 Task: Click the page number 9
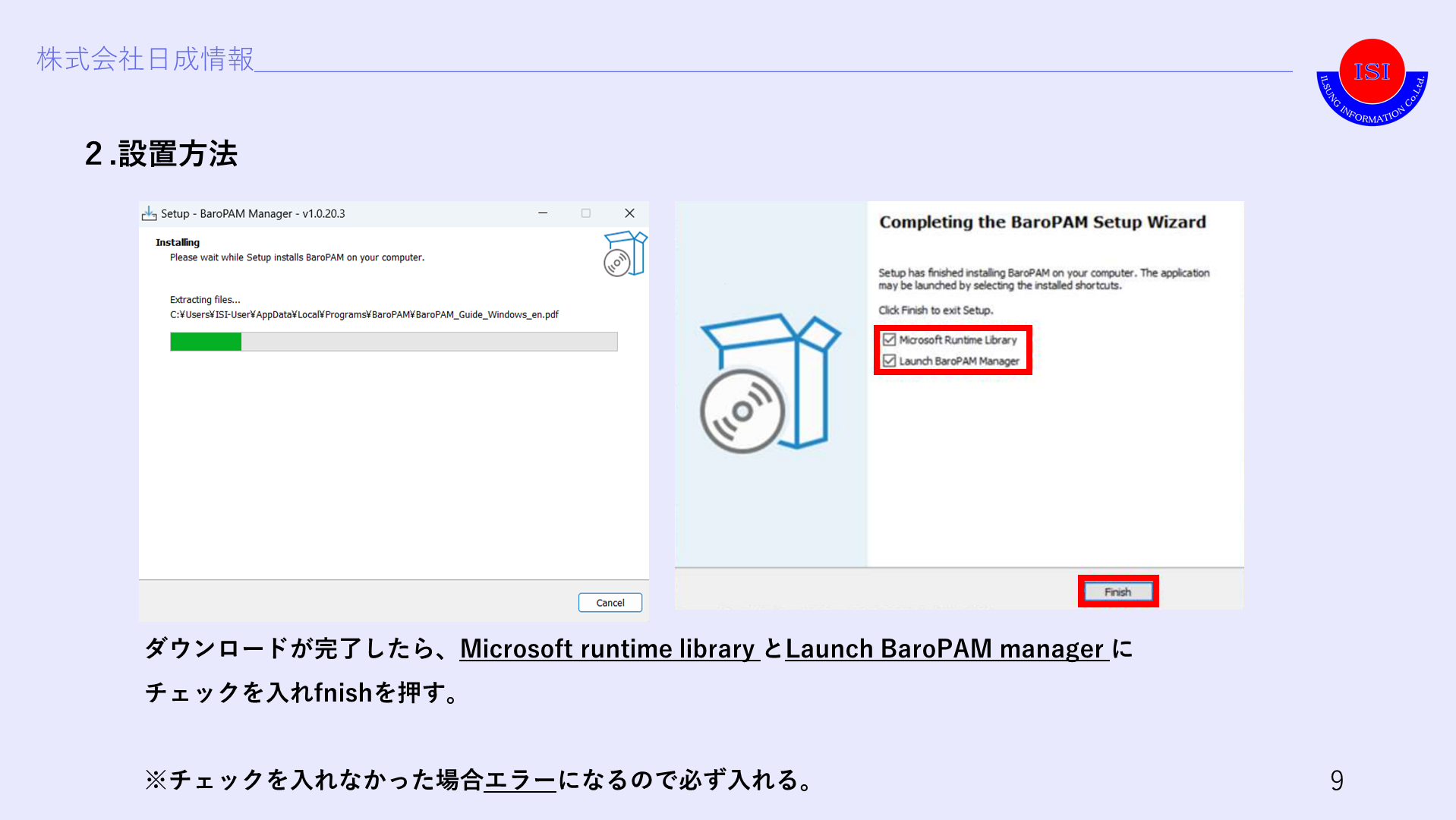pos(1337,781)
